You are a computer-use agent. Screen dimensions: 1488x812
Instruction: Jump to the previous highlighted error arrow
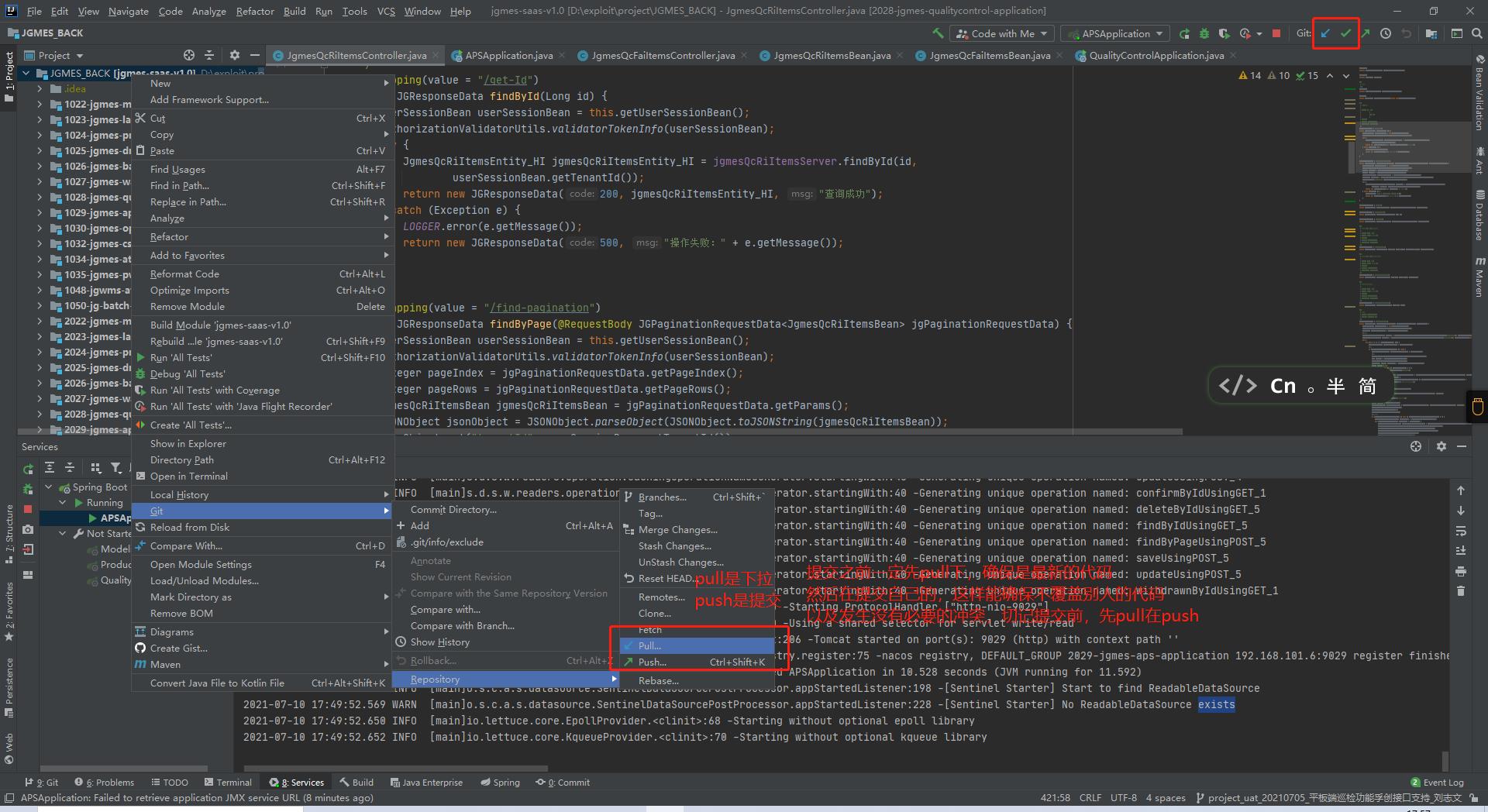[x=1330, y=75]
